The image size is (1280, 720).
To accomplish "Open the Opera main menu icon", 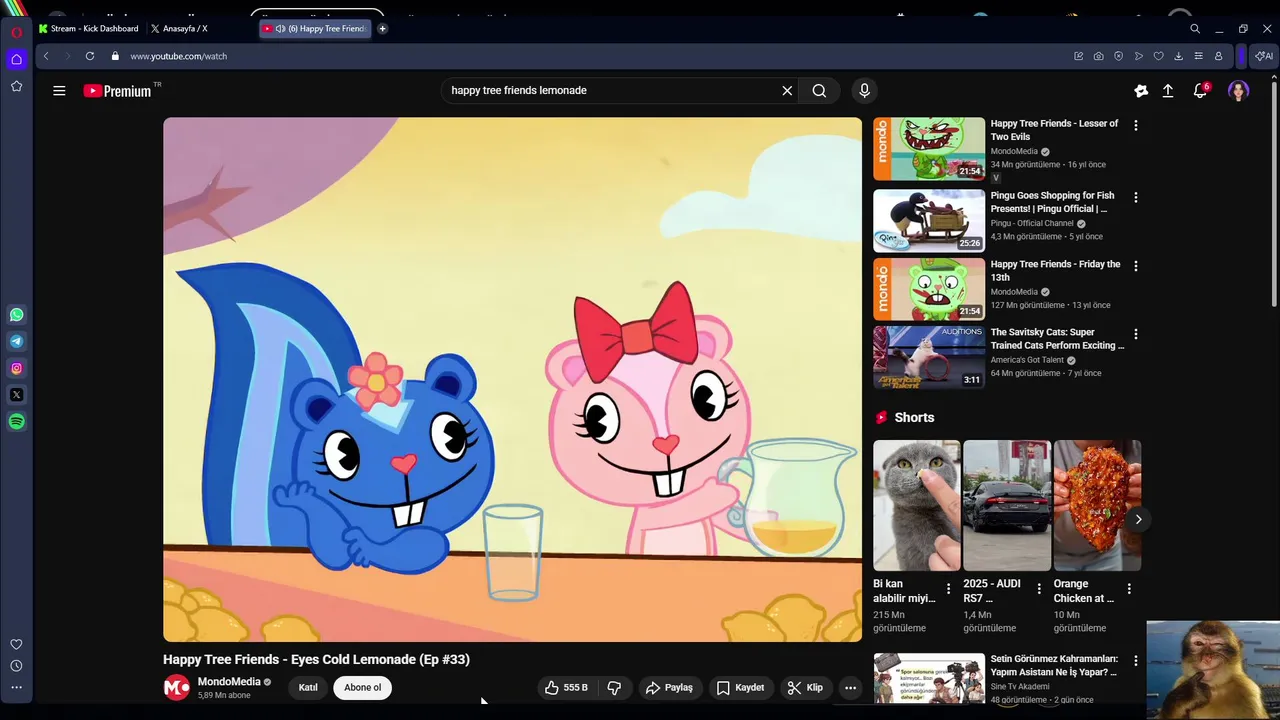I will (x=16, y=32).
